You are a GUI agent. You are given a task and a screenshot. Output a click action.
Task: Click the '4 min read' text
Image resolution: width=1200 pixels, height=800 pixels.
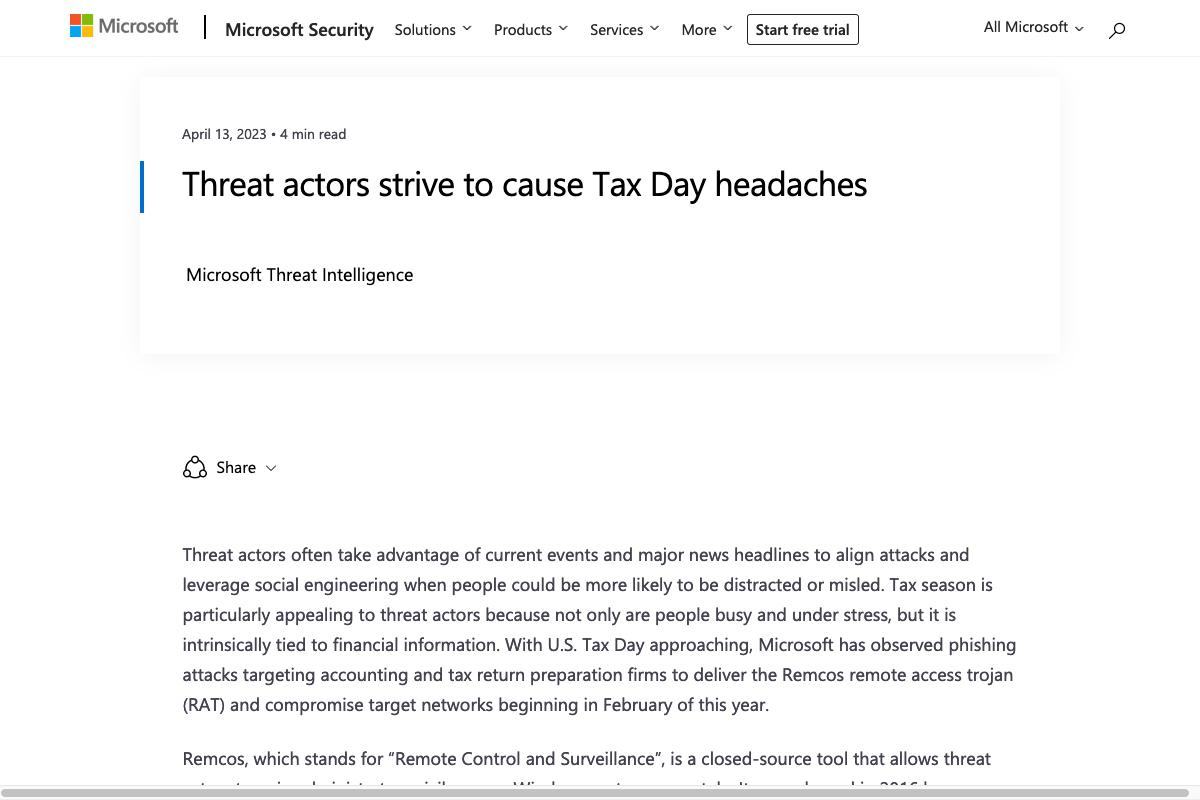(313, 134)
